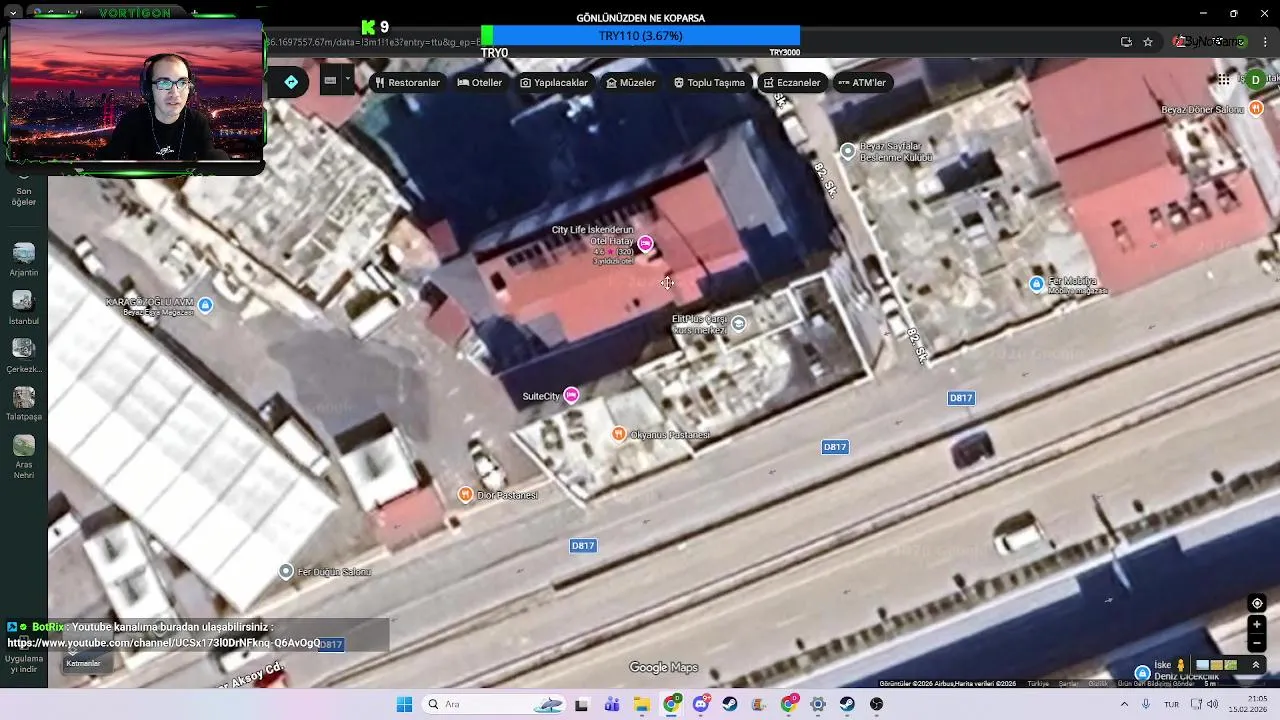Open a new browser tab
The image size is (1280, 720).
click(194, 13)
